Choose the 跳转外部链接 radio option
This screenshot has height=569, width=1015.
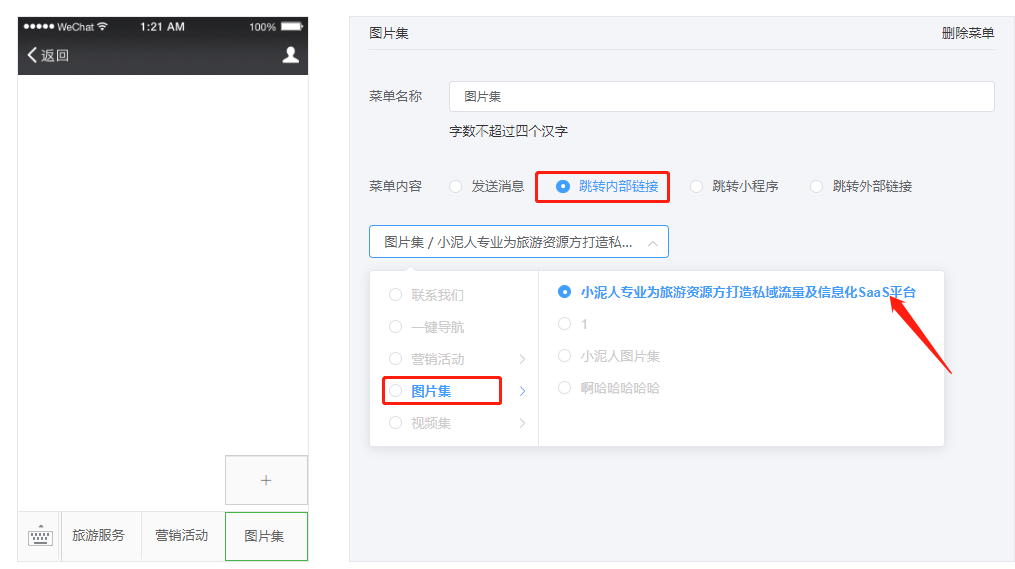point(817,186)
